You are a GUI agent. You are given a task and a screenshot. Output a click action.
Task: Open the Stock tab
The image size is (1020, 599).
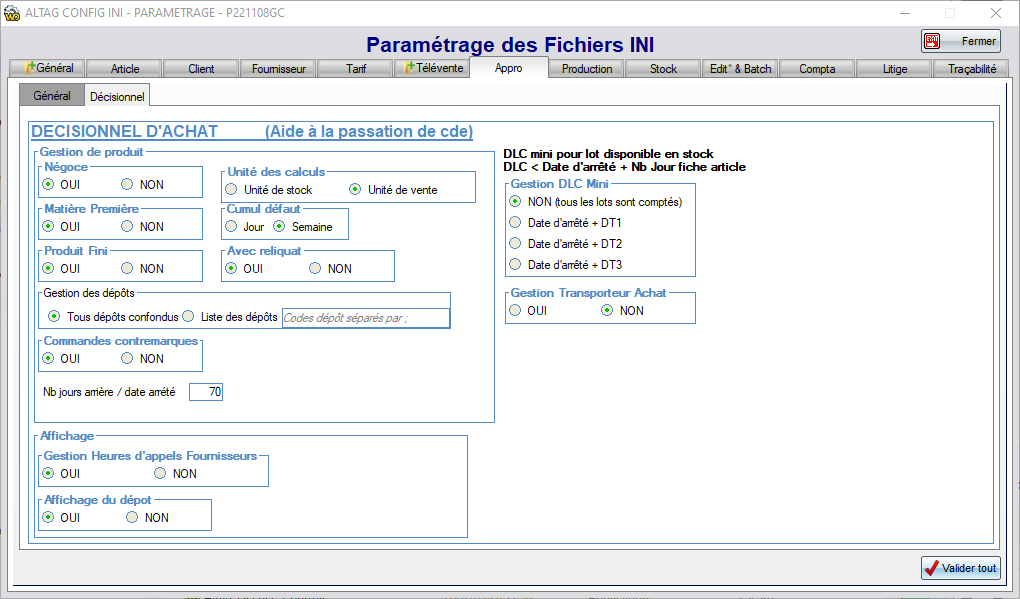tap(663, 69)
